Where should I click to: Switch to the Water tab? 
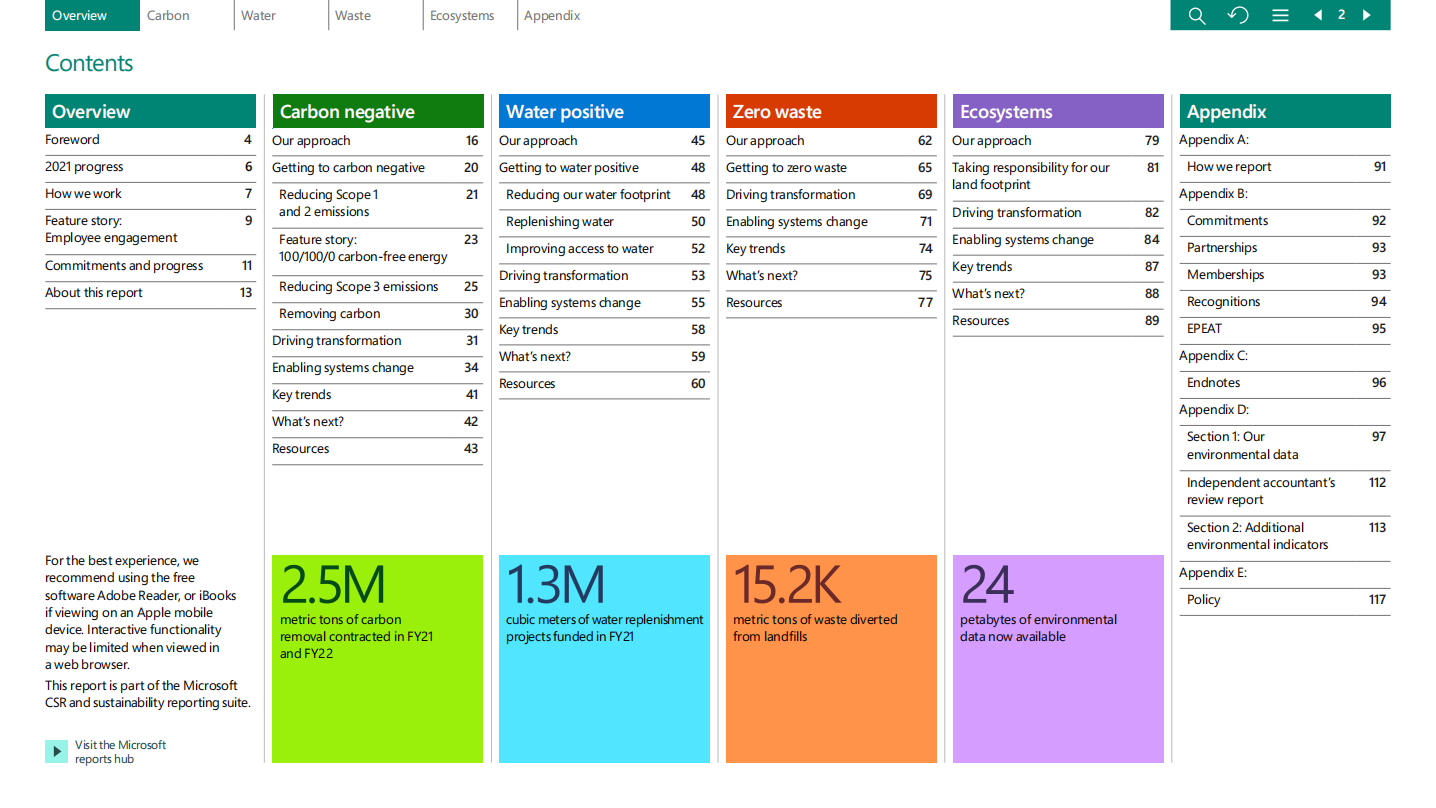(x=258, y=15)
